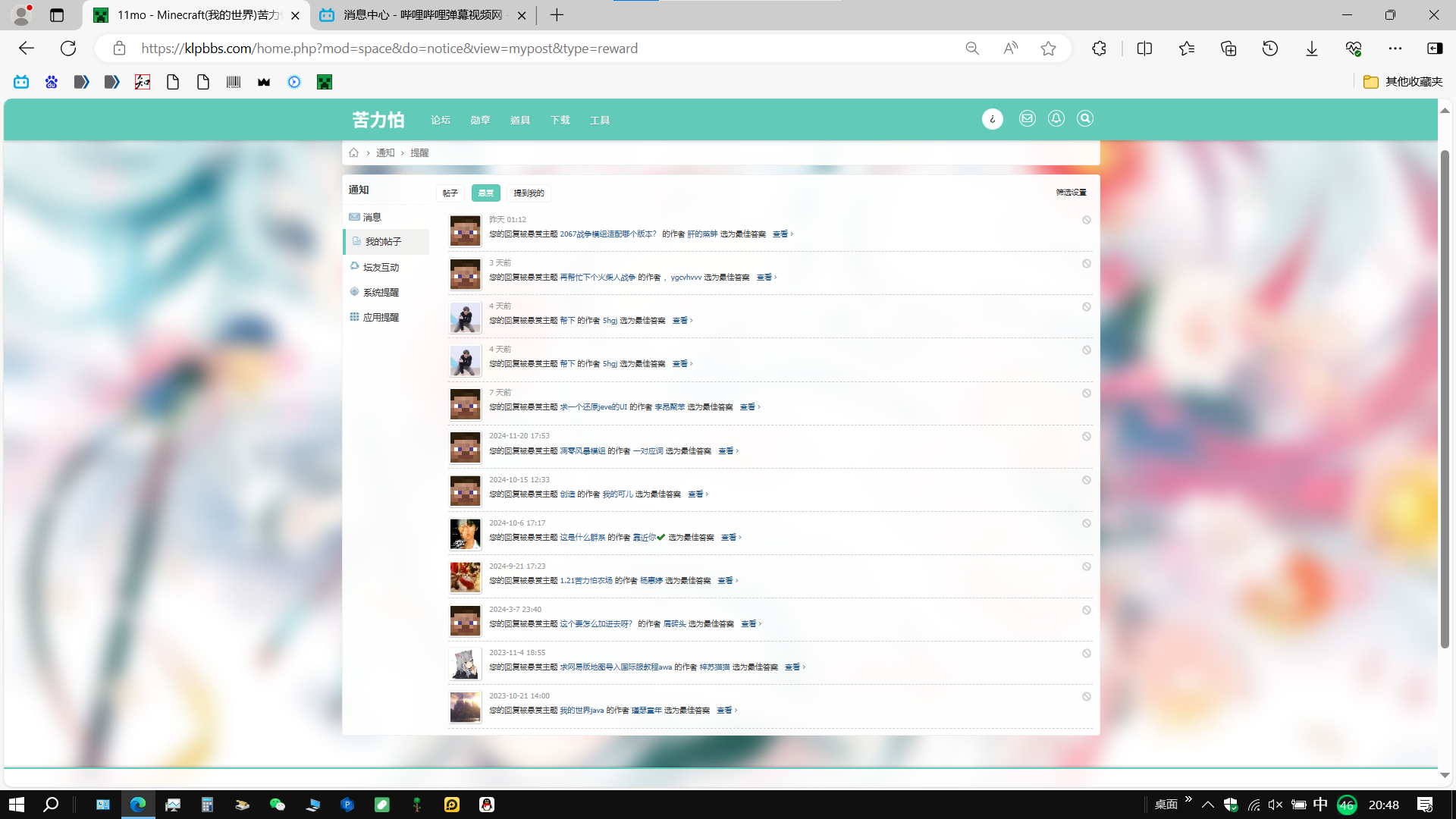
Task: Block the notification dated 2024-10-15 12:33
Action: tap(1087, 480)
